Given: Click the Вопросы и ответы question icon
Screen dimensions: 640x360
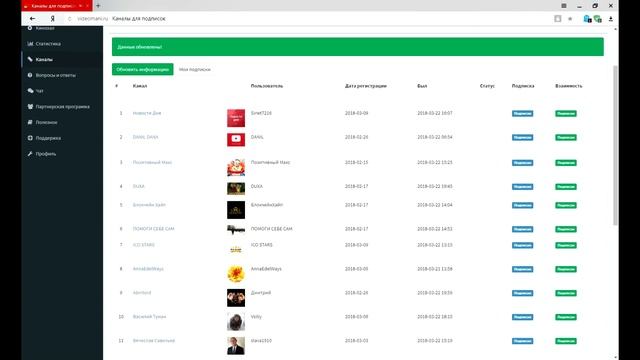Looking at the screenshot, I should 30,75.
